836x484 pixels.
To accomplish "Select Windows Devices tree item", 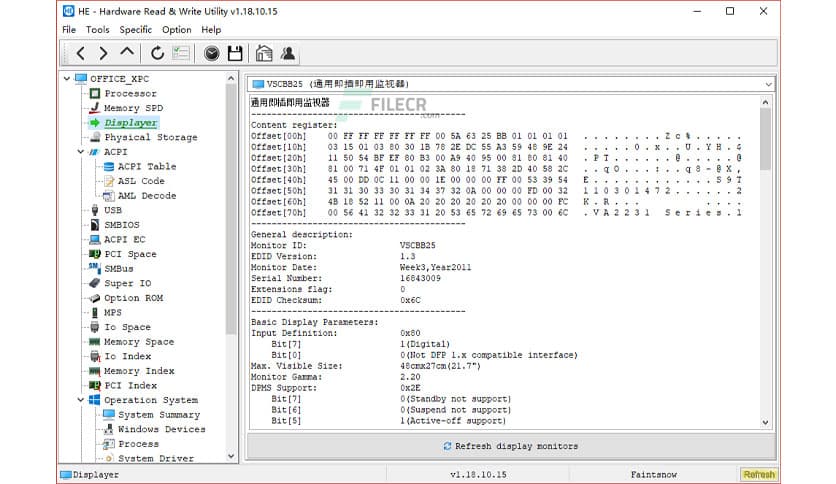I will point(162,429).
